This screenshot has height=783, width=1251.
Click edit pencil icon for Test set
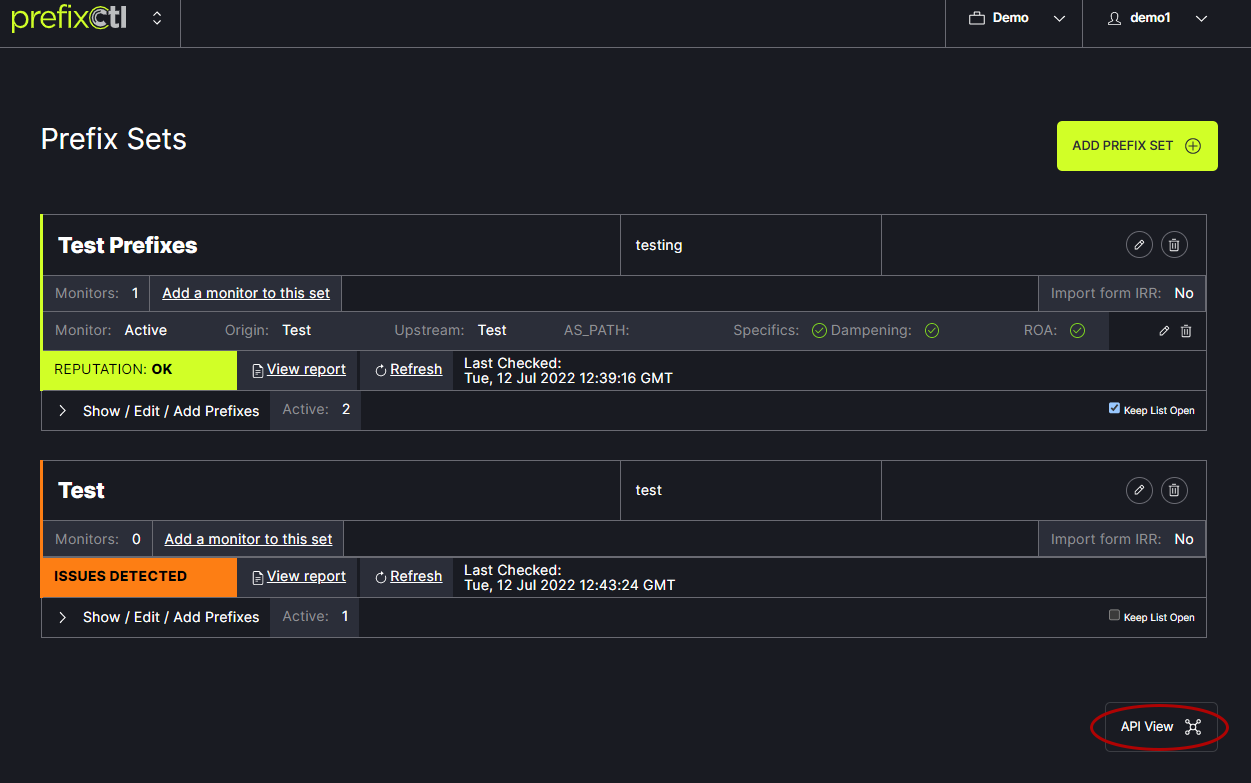[1139, 490]
